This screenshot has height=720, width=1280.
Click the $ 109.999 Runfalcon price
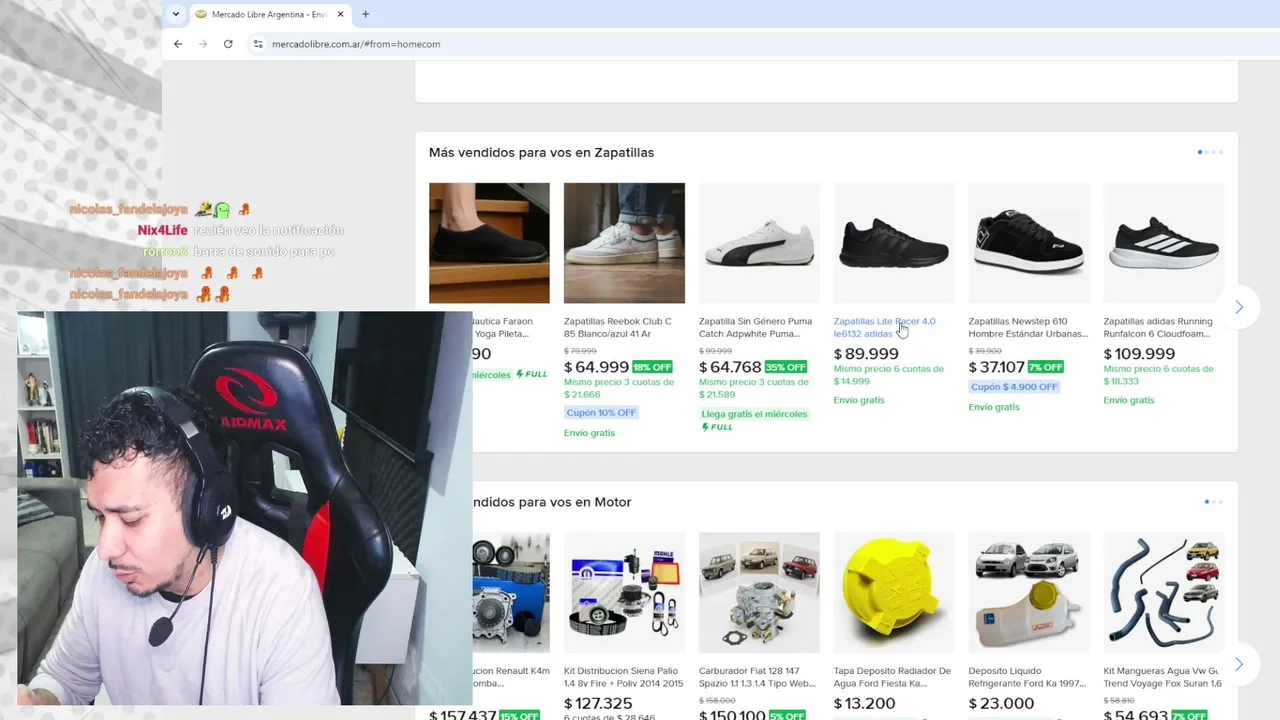click(x=1140, y=354)
